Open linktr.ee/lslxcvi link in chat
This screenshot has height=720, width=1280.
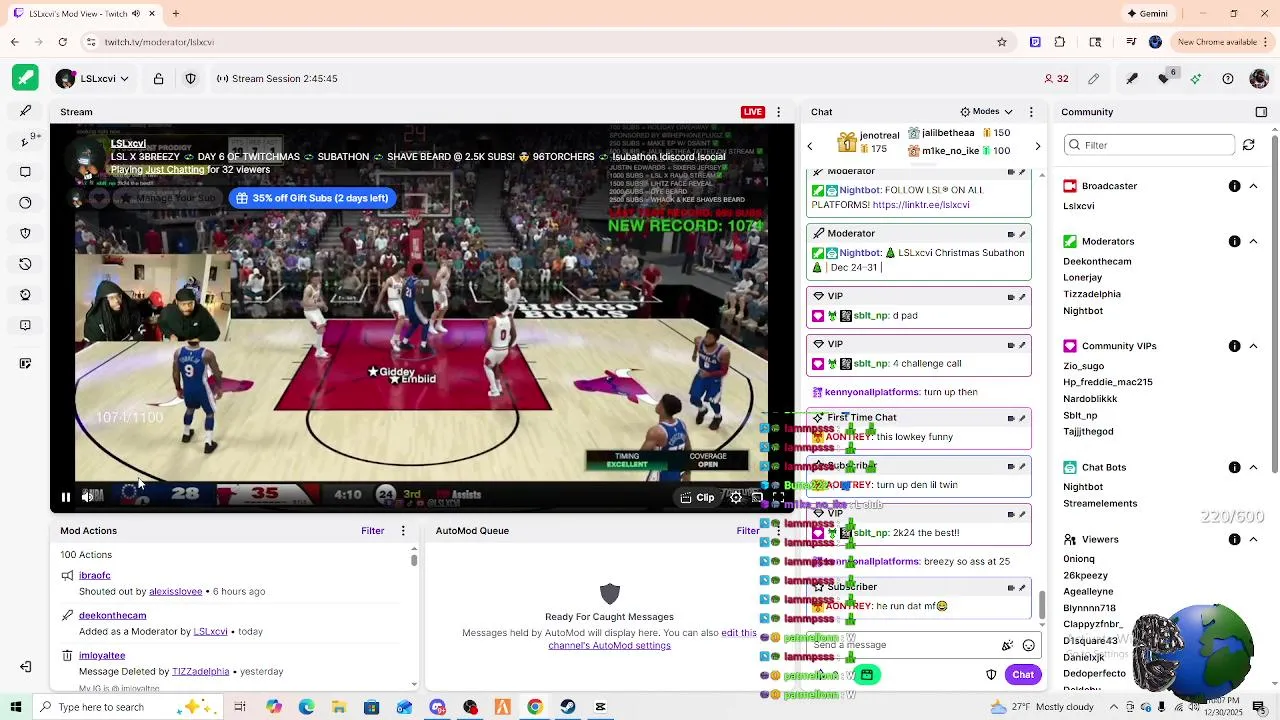[x=920, y=205]
